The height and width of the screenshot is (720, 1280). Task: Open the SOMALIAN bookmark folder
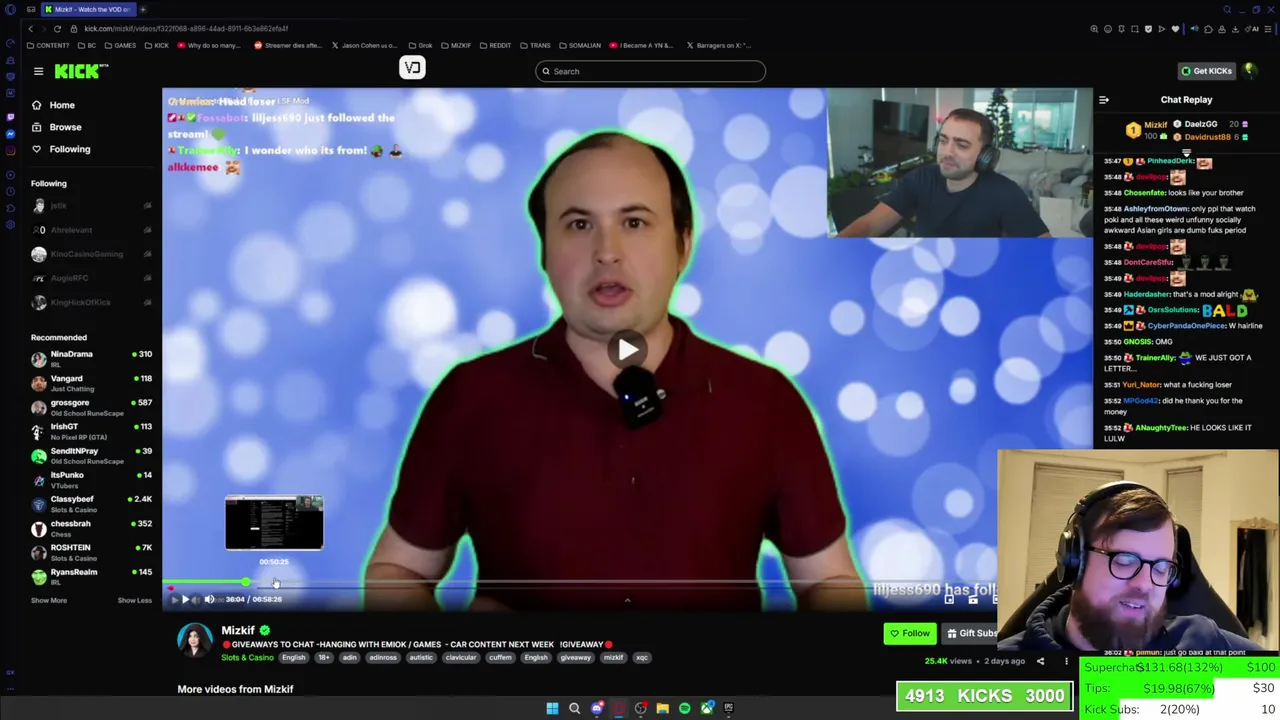pos(580,45)
